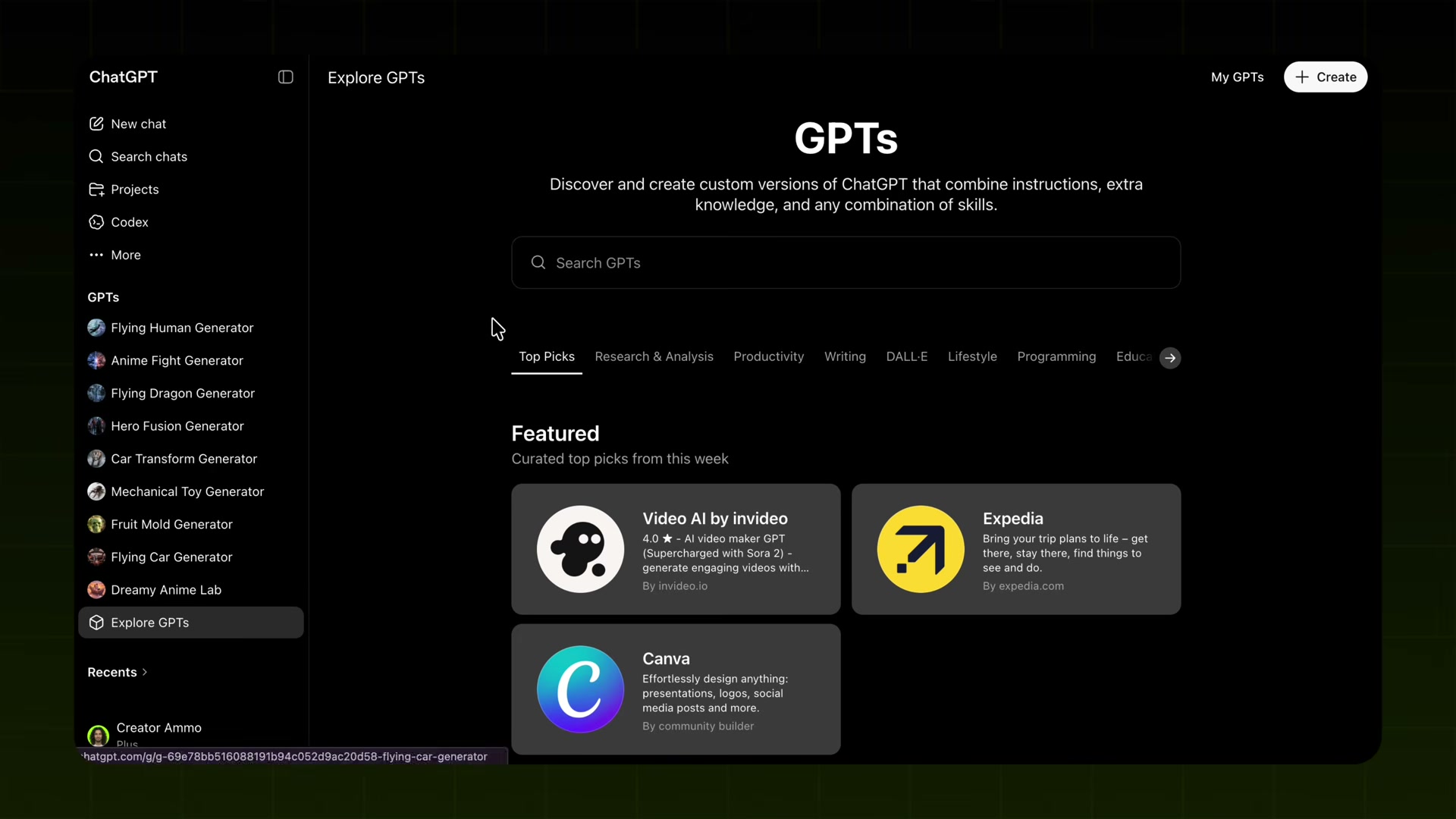
Task: Click the Creator Ammo account name
Action: pos(158,728)
